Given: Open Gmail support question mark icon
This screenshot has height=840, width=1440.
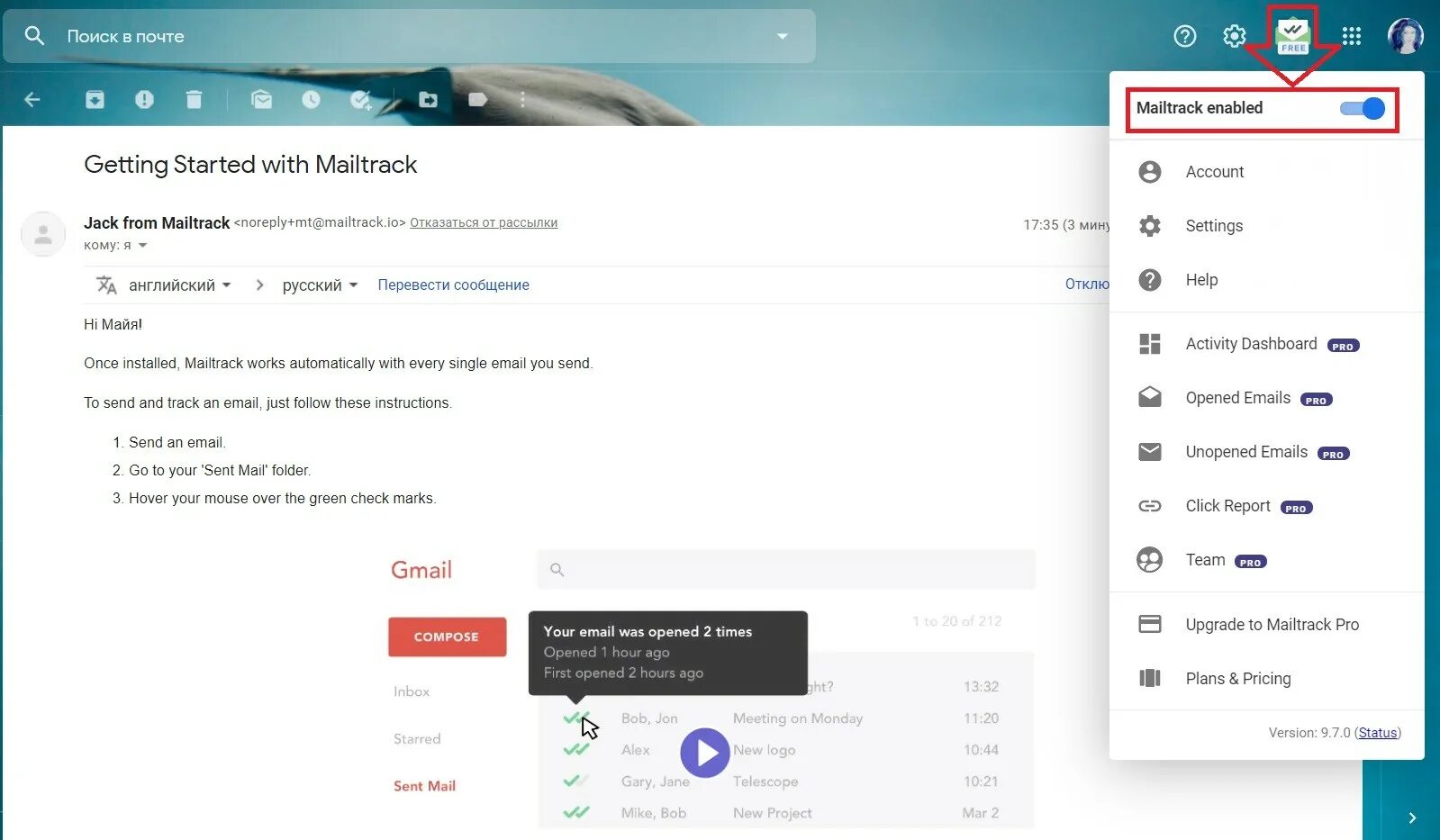Looking at the screenshot, I should point(1185,36).
